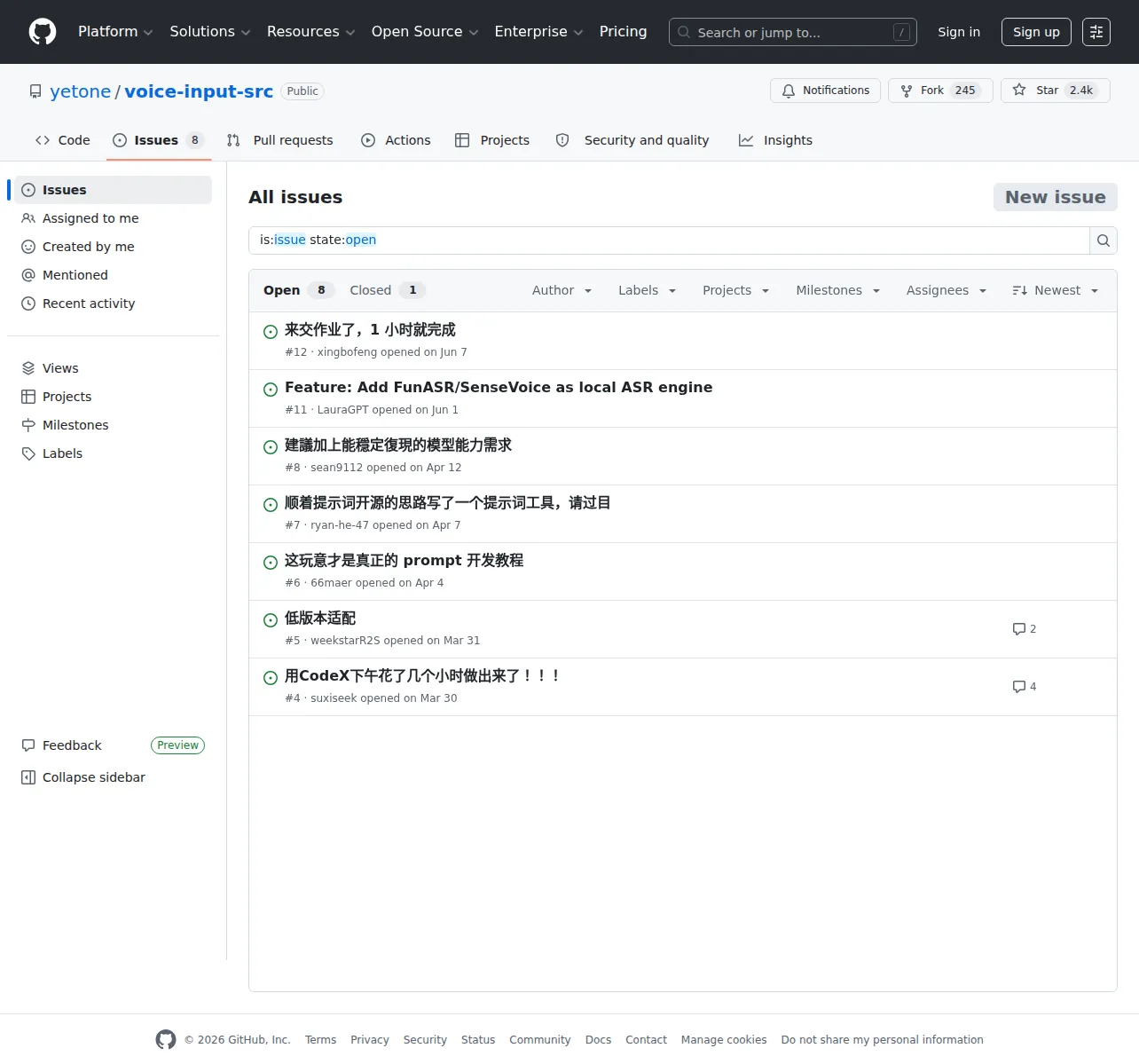Open the voice-input-src repository link

click(x=199, y=91)
